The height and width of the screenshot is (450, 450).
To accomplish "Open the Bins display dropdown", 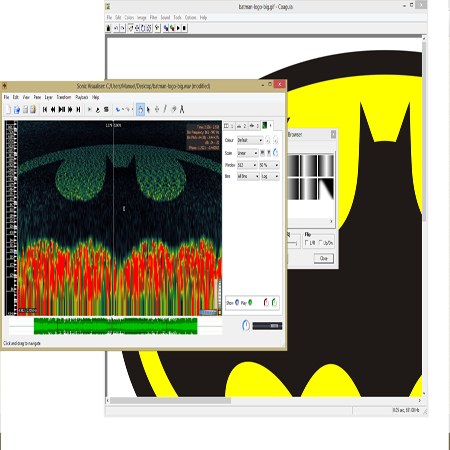I will pos(248,176).
